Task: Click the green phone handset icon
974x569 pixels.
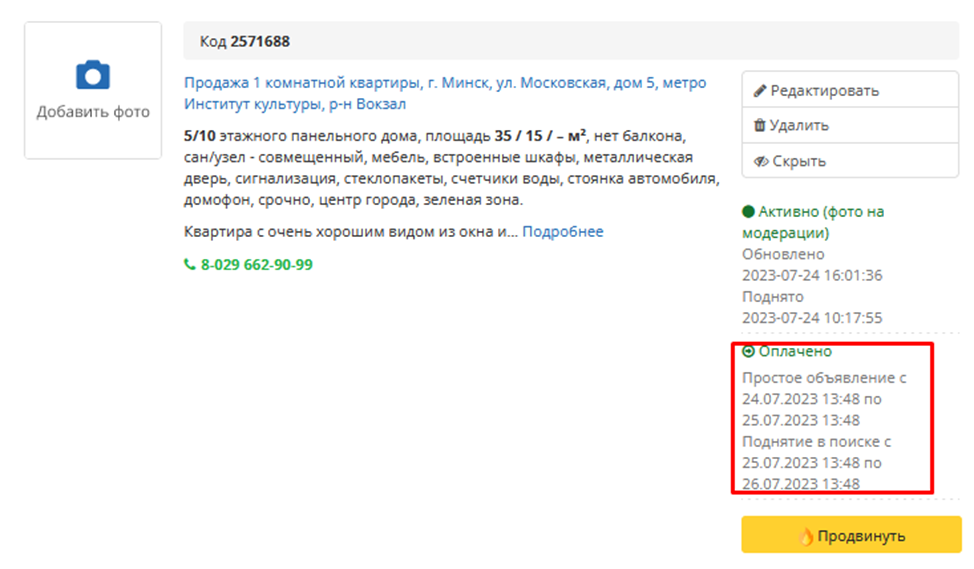Action: click(189, 265)
